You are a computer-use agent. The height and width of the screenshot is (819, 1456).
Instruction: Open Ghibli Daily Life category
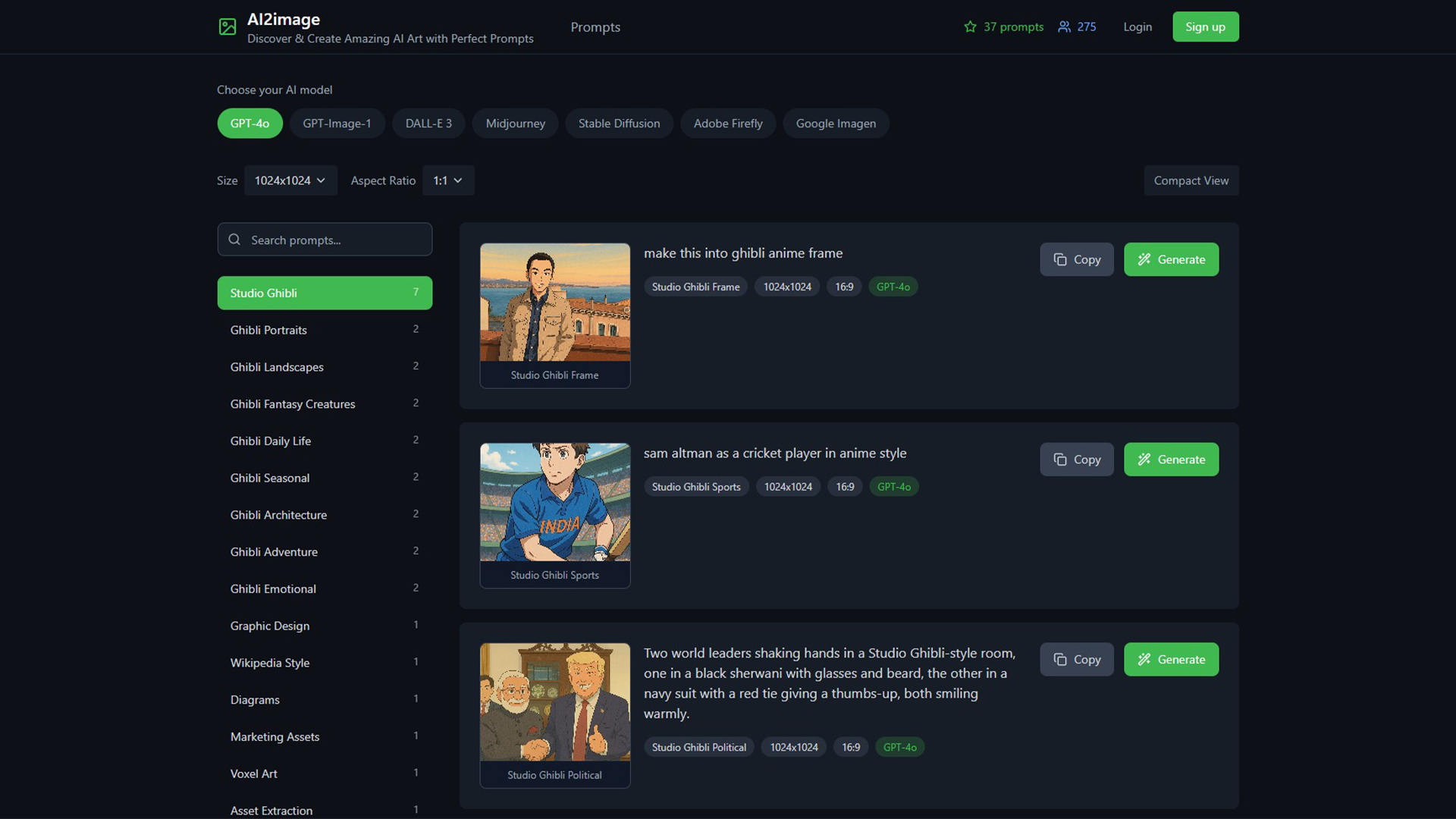(x=325, y=441)
